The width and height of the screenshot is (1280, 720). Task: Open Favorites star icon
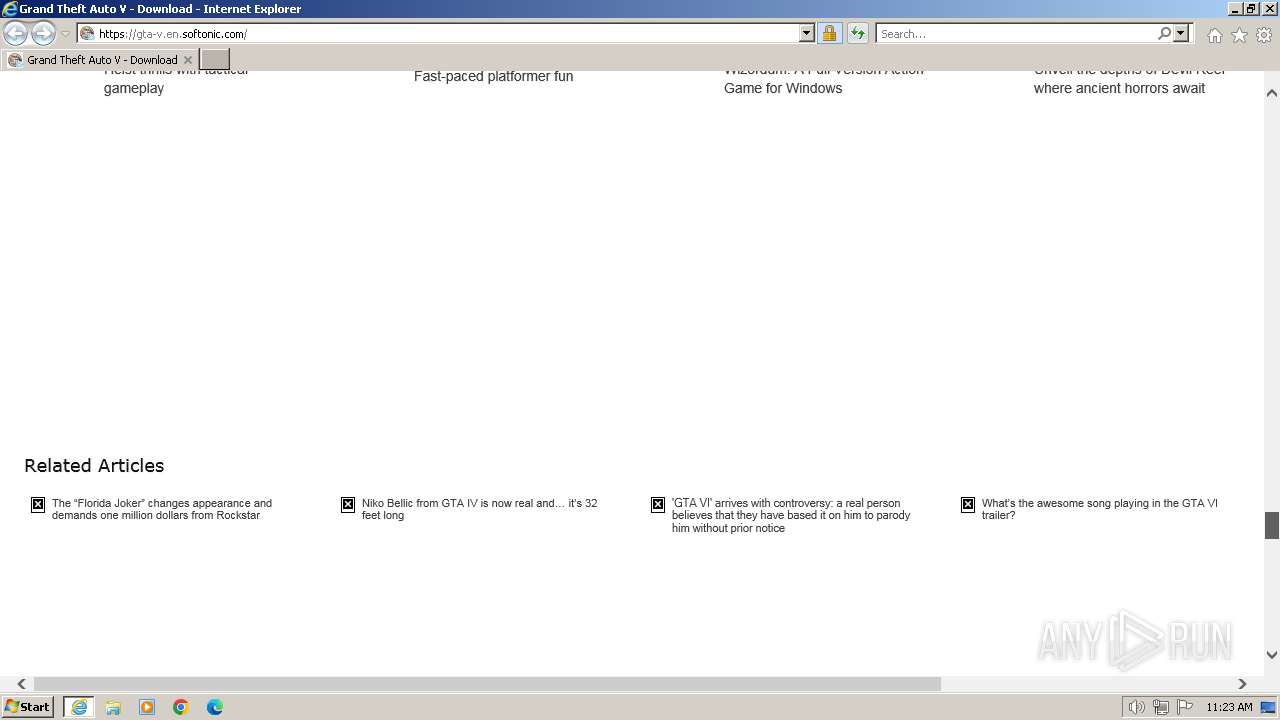(x=1239, y=35)
